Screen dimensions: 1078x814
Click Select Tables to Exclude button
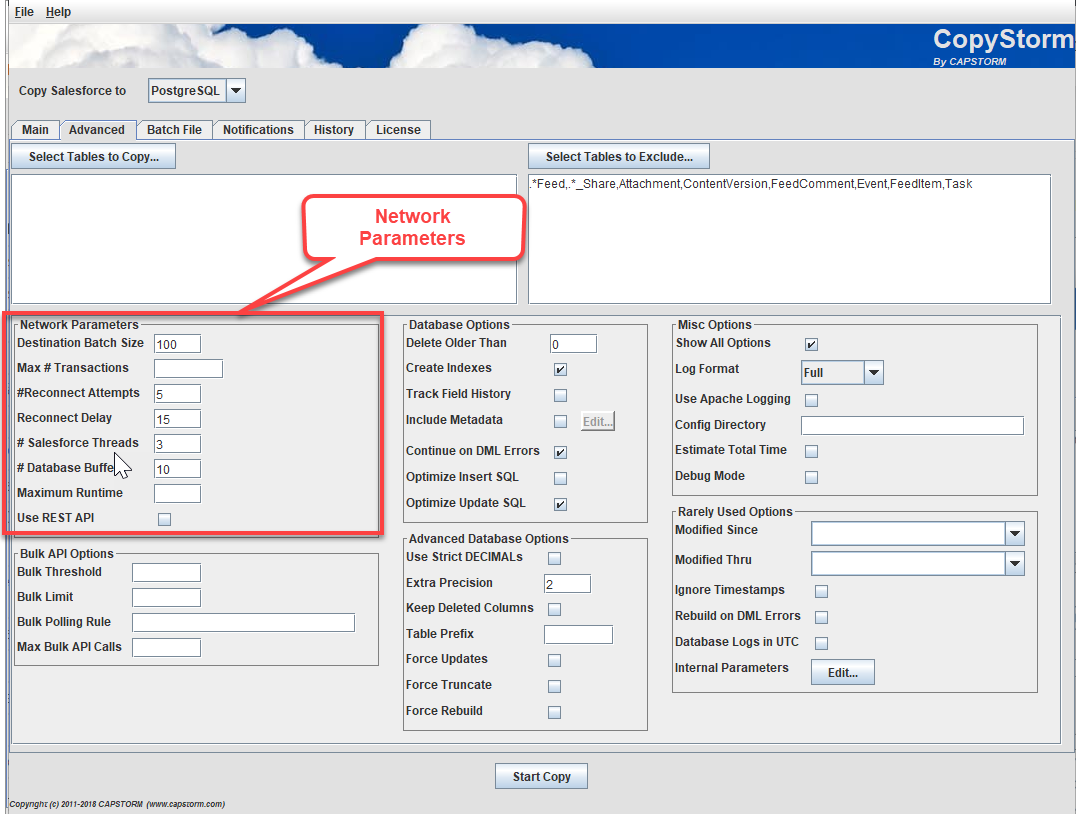coord(619,157)
